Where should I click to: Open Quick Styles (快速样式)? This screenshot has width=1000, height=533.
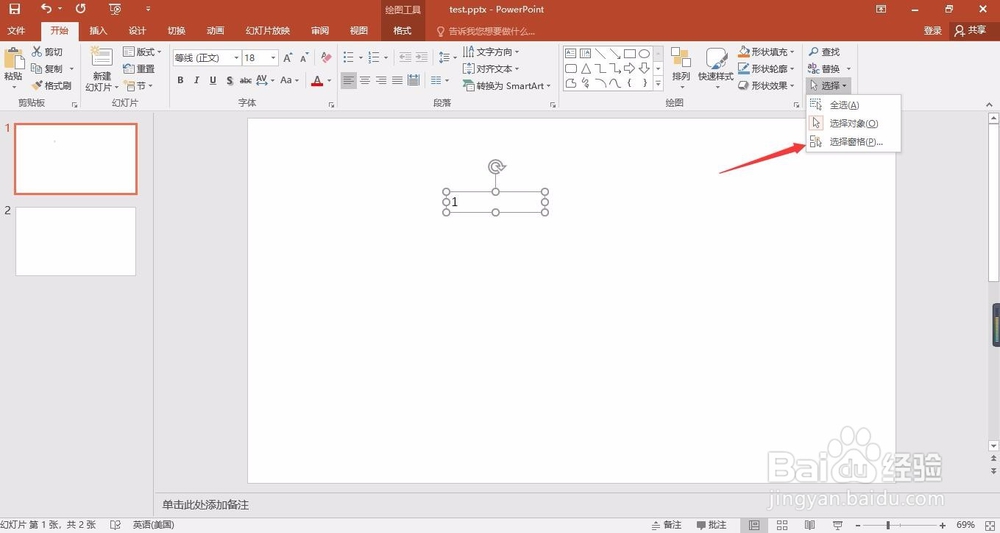(x=715, y=68)
